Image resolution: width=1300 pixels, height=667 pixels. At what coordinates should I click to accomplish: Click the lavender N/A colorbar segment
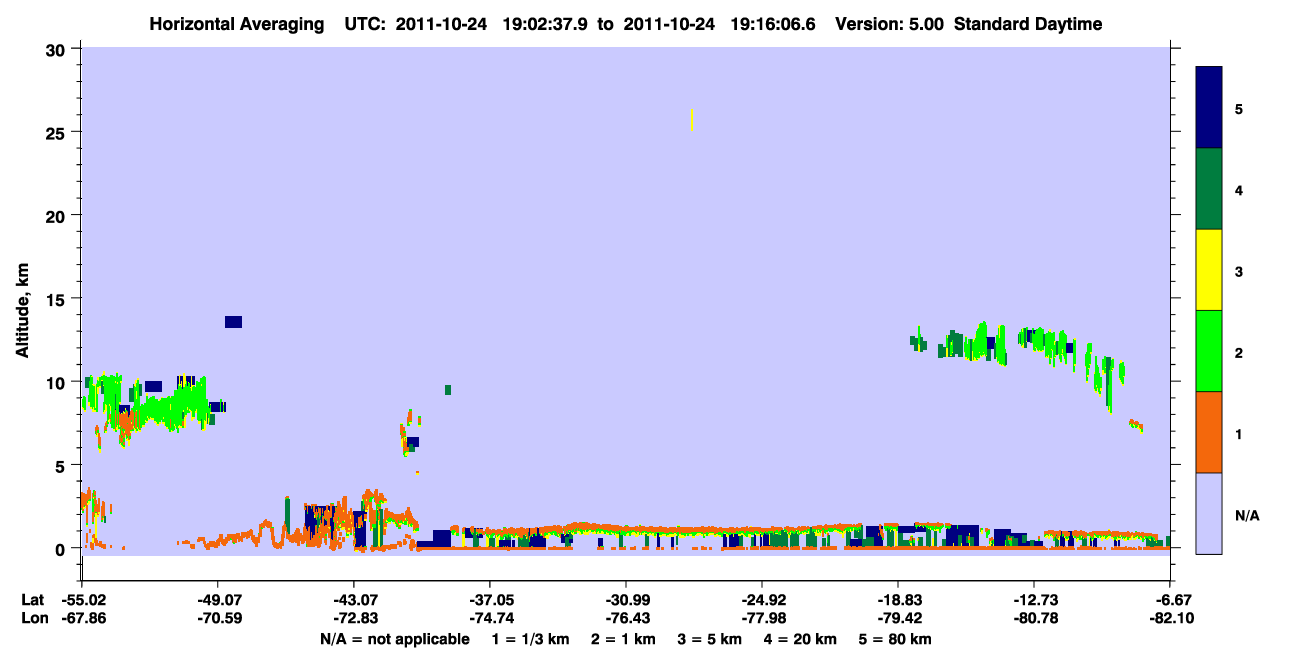pyautogui.click(x=1209, y=513)
